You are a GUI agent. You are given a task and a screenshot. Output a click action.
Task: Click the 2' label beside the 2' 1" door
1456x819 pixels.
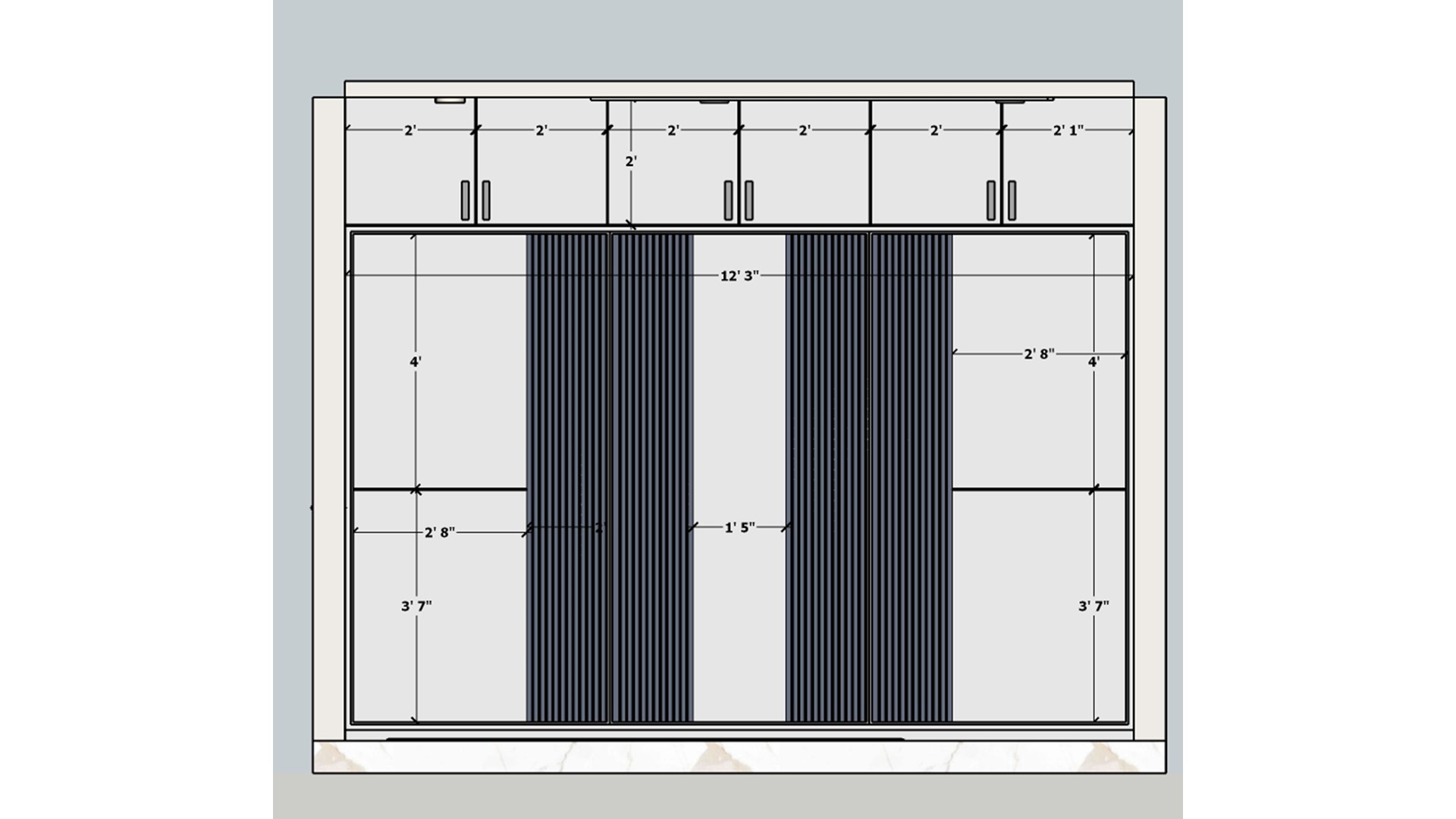point(936,130)
